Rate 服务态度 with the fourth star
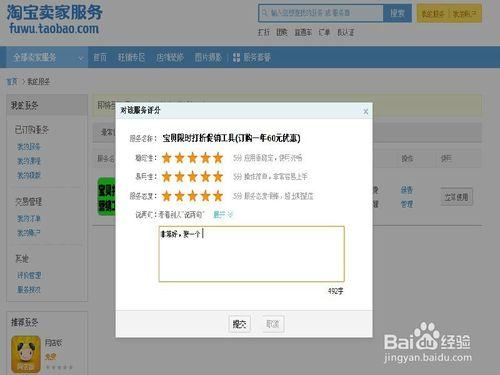The width and height of the screenshot is (500, 375). click(x=205, y=196)
